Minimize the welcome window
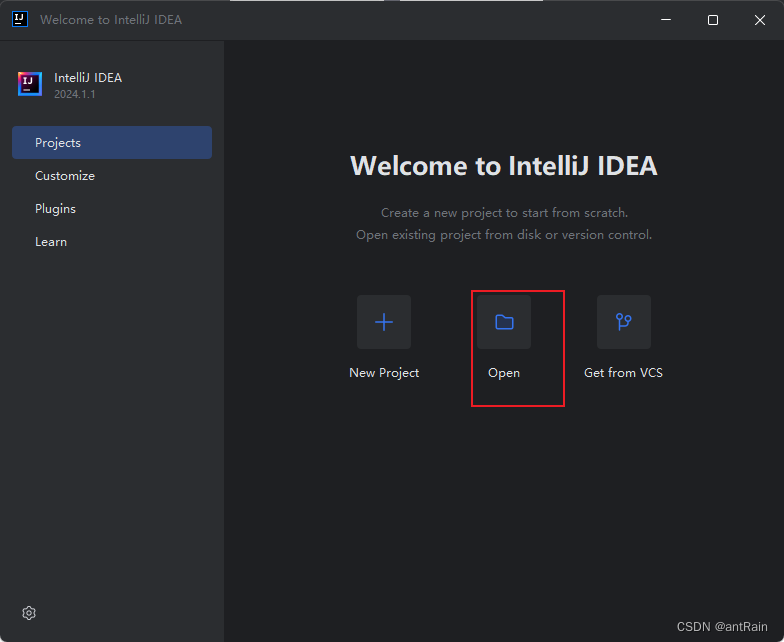The height and width of the screenshot is (642, 784). (x=666, y=20)
